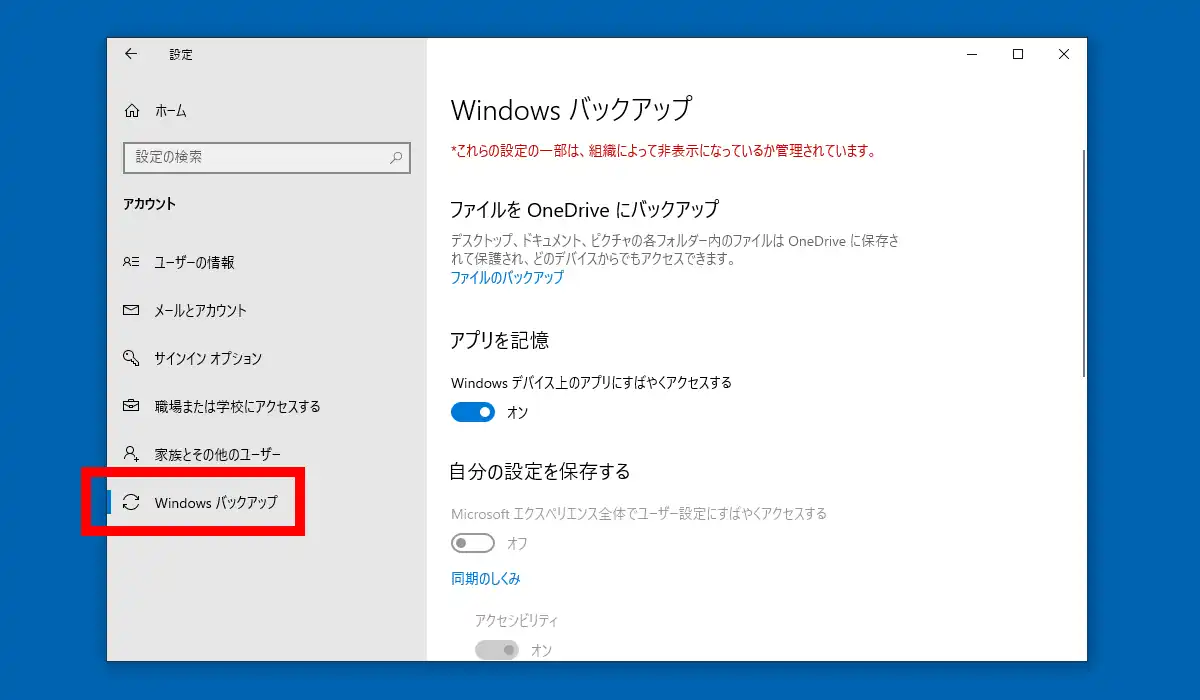Click the ファイルを OneDrive にバックアップ heading
The image size is (1200, 700).
[585, 210]
